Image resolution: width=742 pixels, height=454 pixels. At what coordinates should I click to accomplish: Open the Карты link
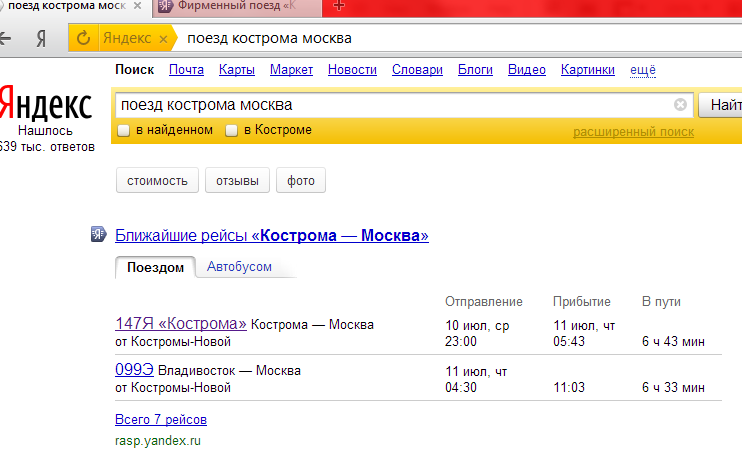click(x=237, y=70)
